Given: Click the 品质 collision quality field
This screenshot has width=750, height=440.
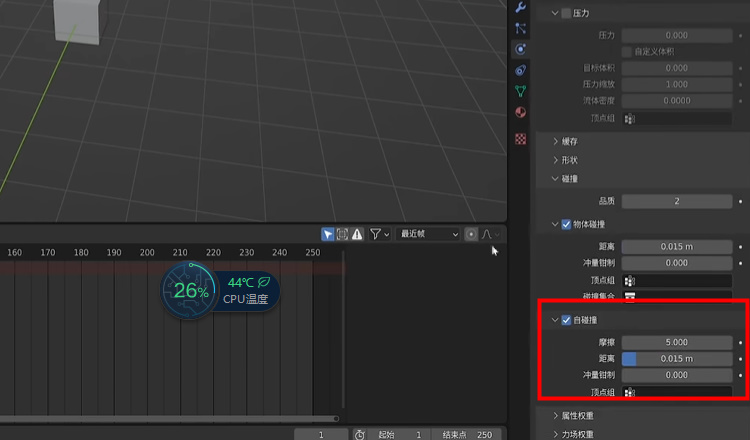Looking at the screenshot, I should tap(677, 201).
